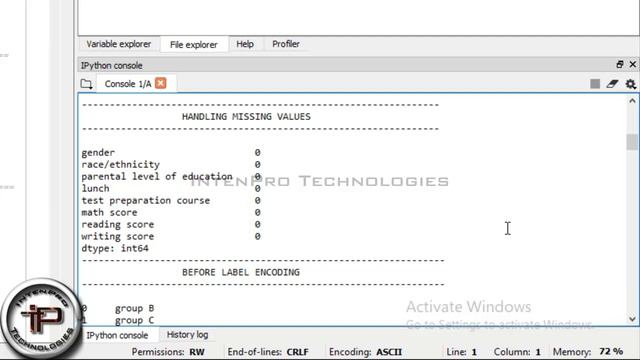Switch to the Profiler tab
This screenshot has width=640, height=360.
tap(286, 44)
